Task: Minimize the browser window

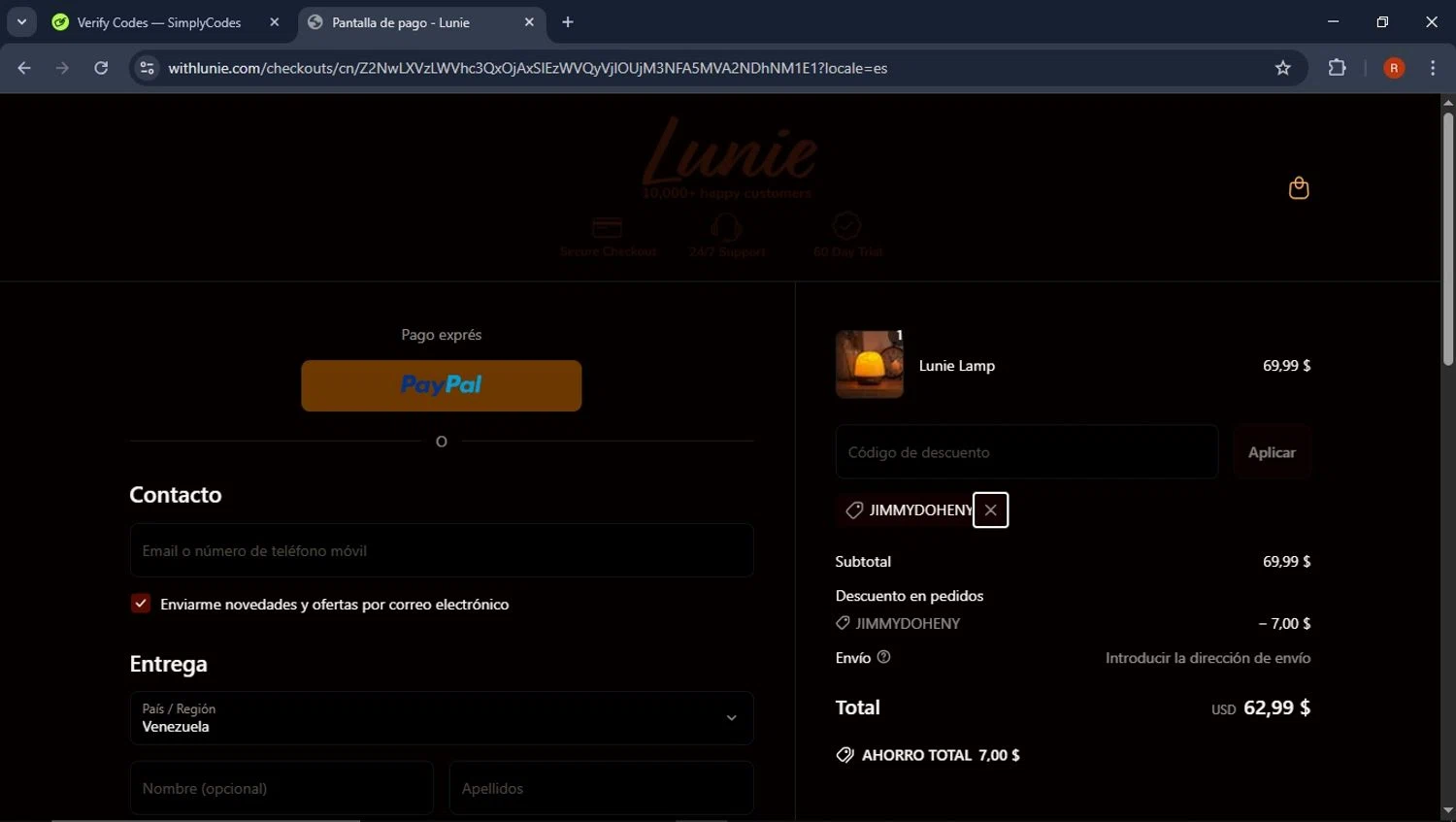Action: point(1333,22)
